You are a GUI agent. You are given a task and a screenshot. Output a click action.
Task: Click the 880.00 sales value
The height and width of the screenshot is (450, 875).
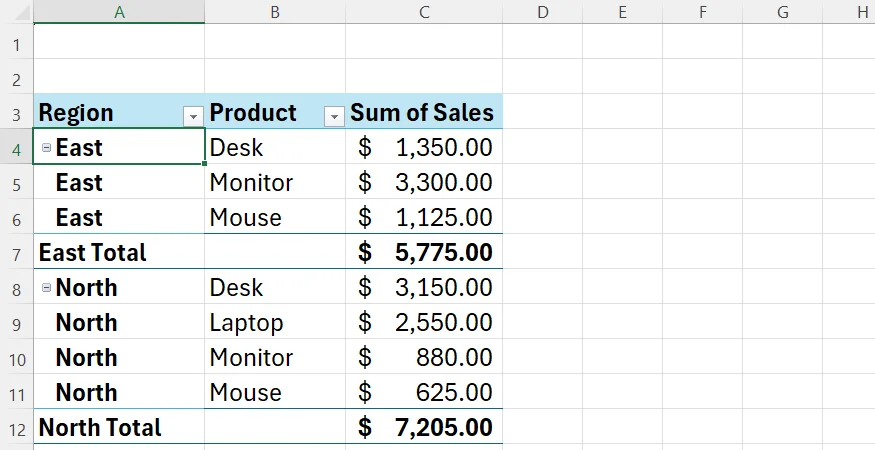tap(424, 357)
